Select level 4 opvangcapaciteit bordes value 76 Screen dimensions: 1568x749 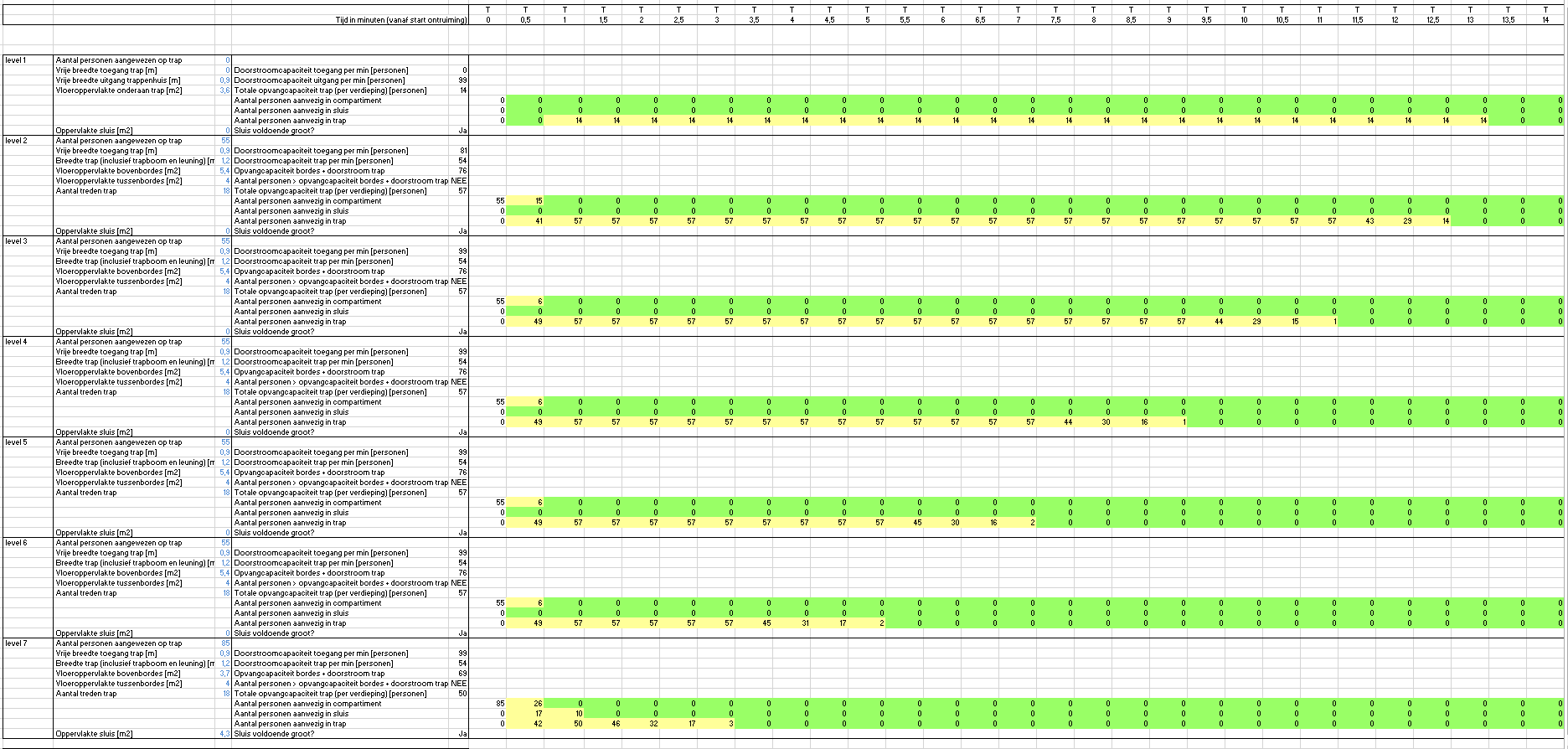tap(462, 372)
